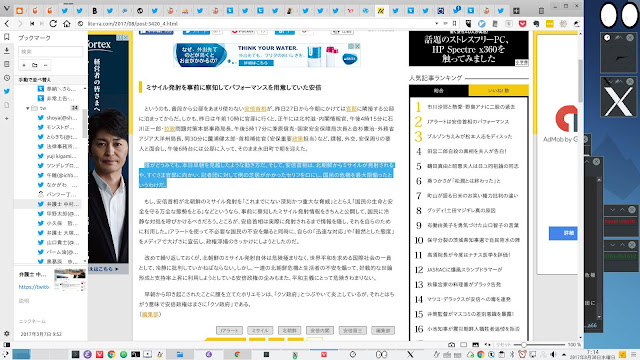Screen dimensions: 640x360
Task: Open the bookmark sort order header
Action: [51, 80]
